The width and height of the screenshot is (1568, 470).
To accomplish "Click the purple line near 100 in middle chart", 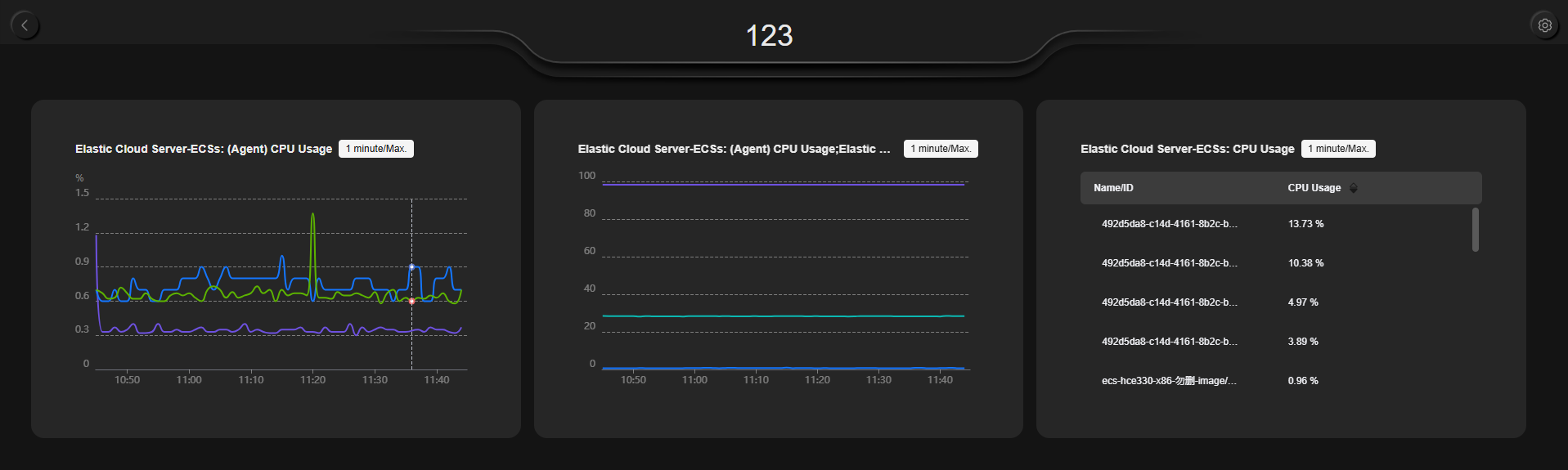I will click(x=784, y=185).
